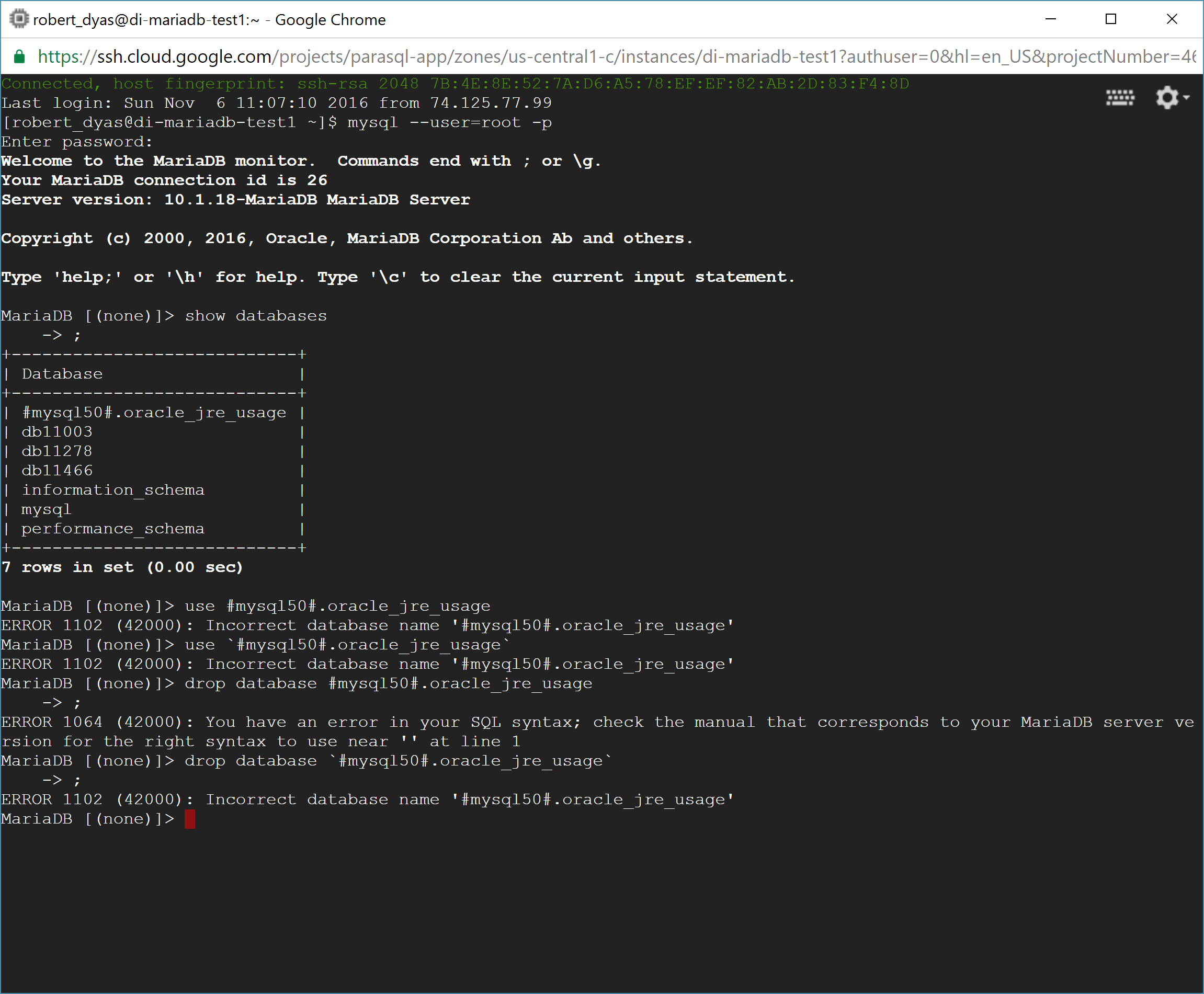The image size is (1204, 994).
Task: Click the secure padlock icon
Action: tap(19, 56)
